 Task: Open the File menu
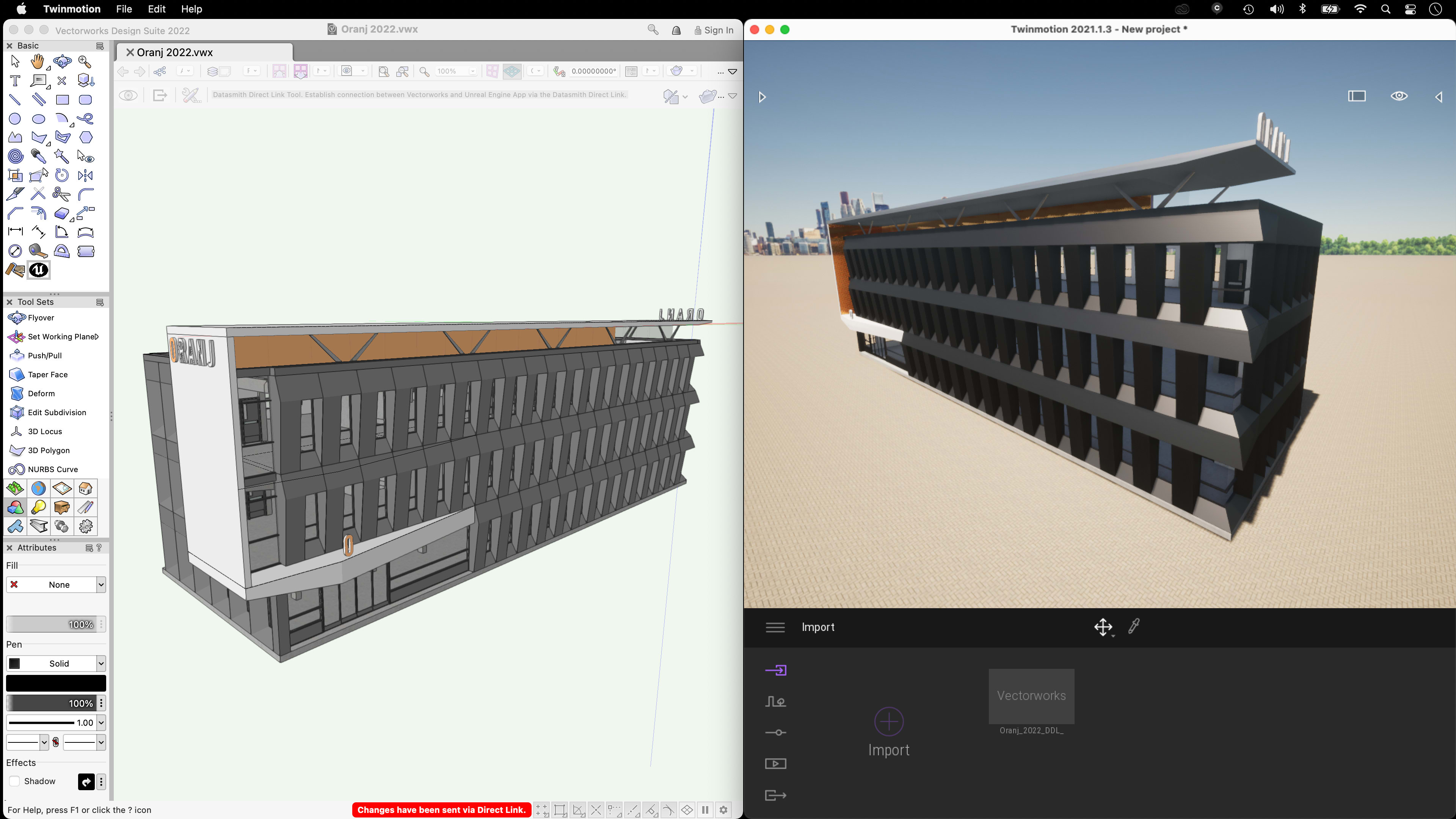click(x=123, y=9)
